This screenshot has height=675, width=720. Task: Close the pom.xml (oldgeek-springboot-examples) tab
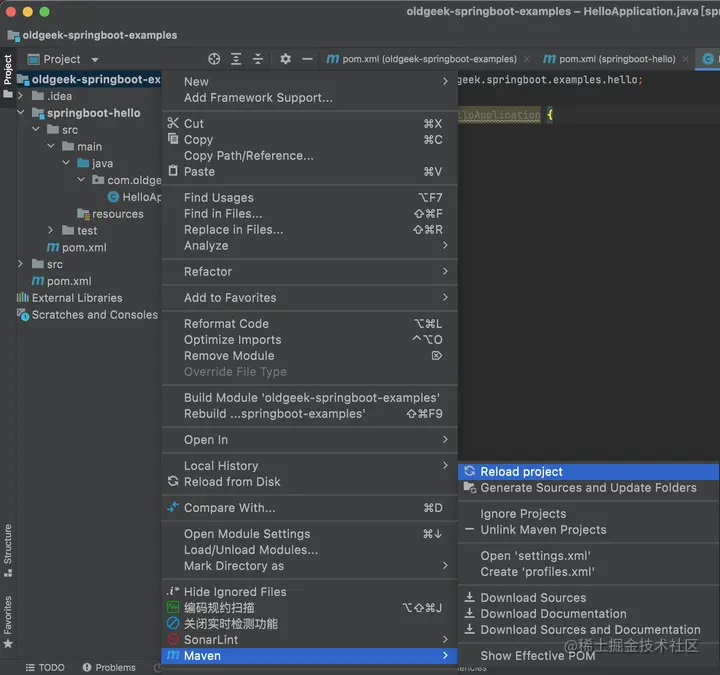[527, 59]
